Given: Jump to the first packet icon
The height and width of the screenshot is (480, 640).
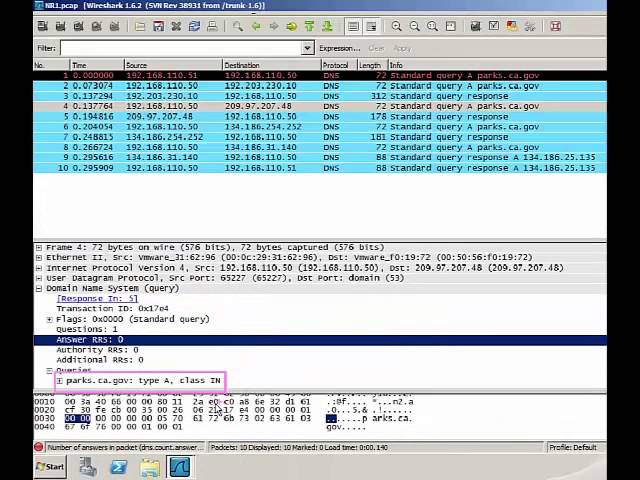Looking at the screenshot, I should point(309,27).
